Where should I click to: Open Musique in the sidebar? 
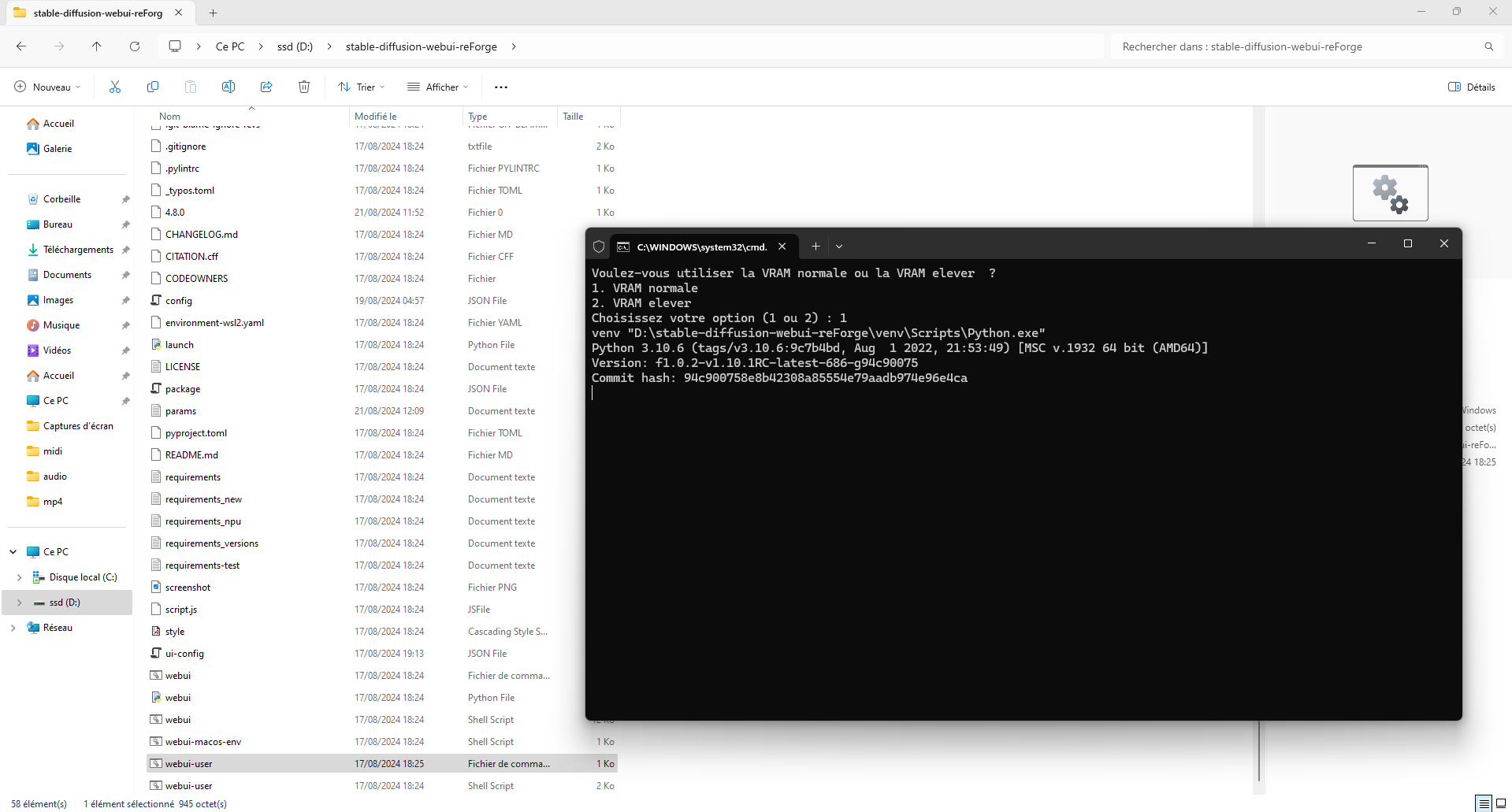coord(61,325)
